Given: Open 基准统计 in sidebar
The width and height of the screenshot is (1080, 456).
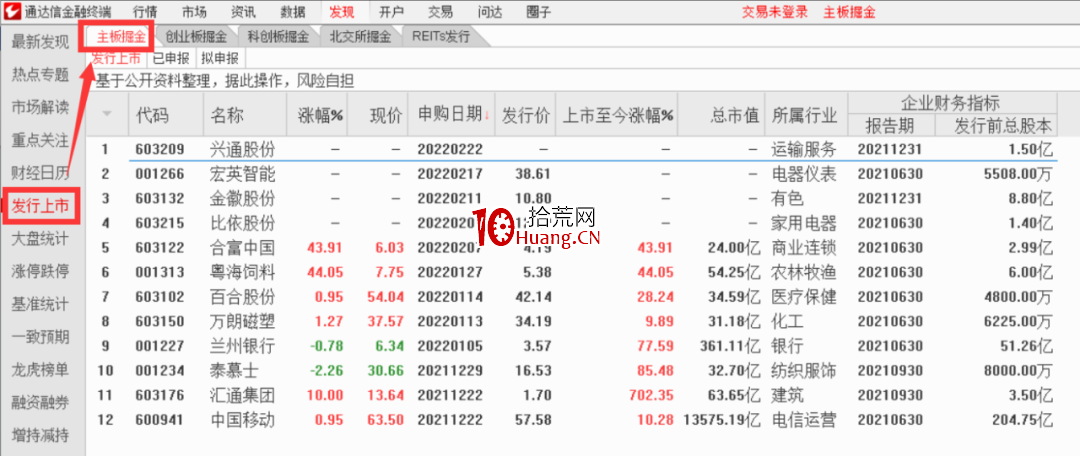Looking at the screenshot, I should pyautogui.click(x=40, y=304).
